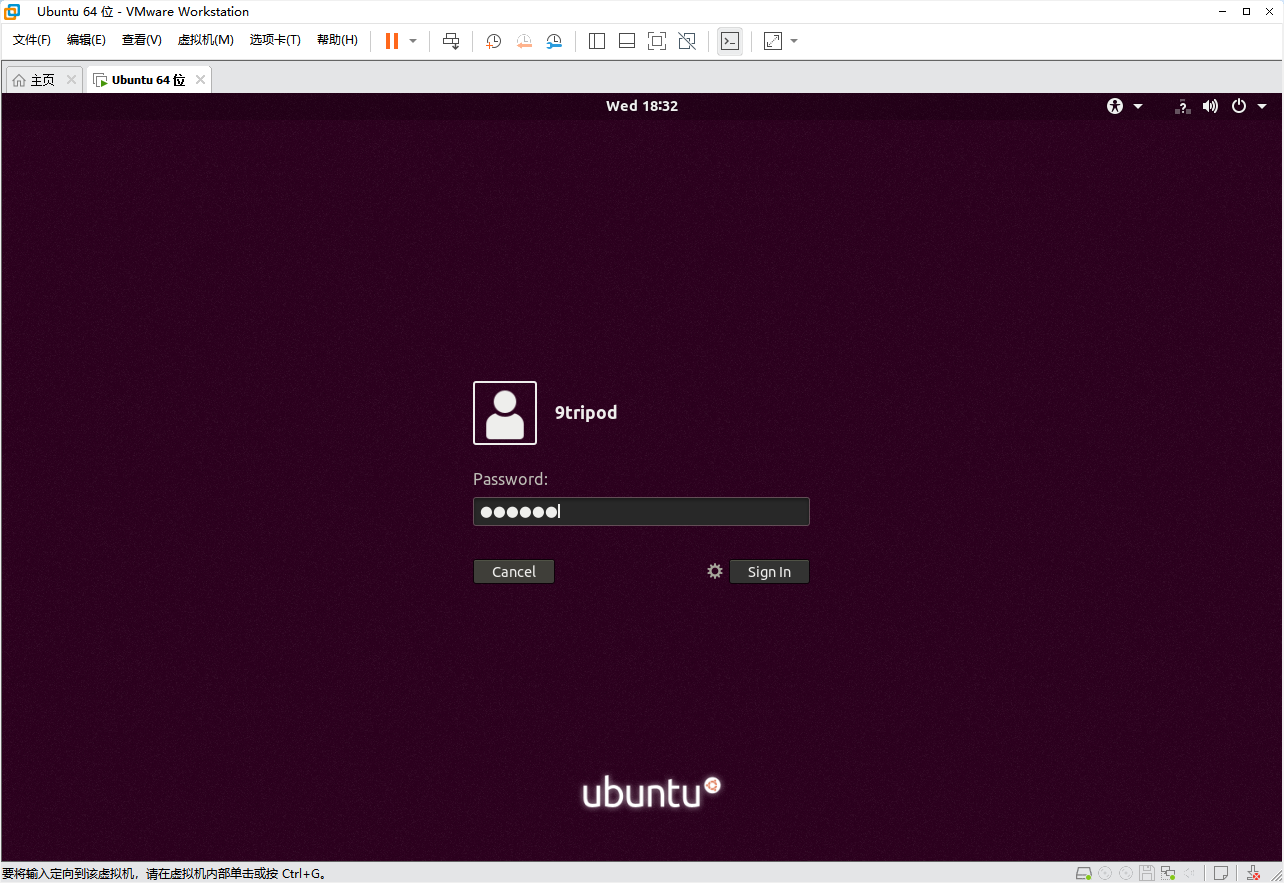The height and width of the screenshot is (883, 1284).
Task: Toggle the console view toolbar button
Action: tap(730, 41)
